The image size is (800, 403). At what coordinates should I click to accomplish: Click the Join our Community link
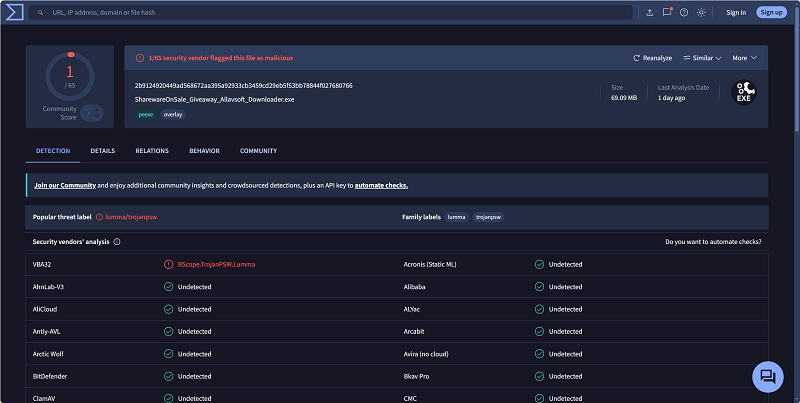(65, 186)
